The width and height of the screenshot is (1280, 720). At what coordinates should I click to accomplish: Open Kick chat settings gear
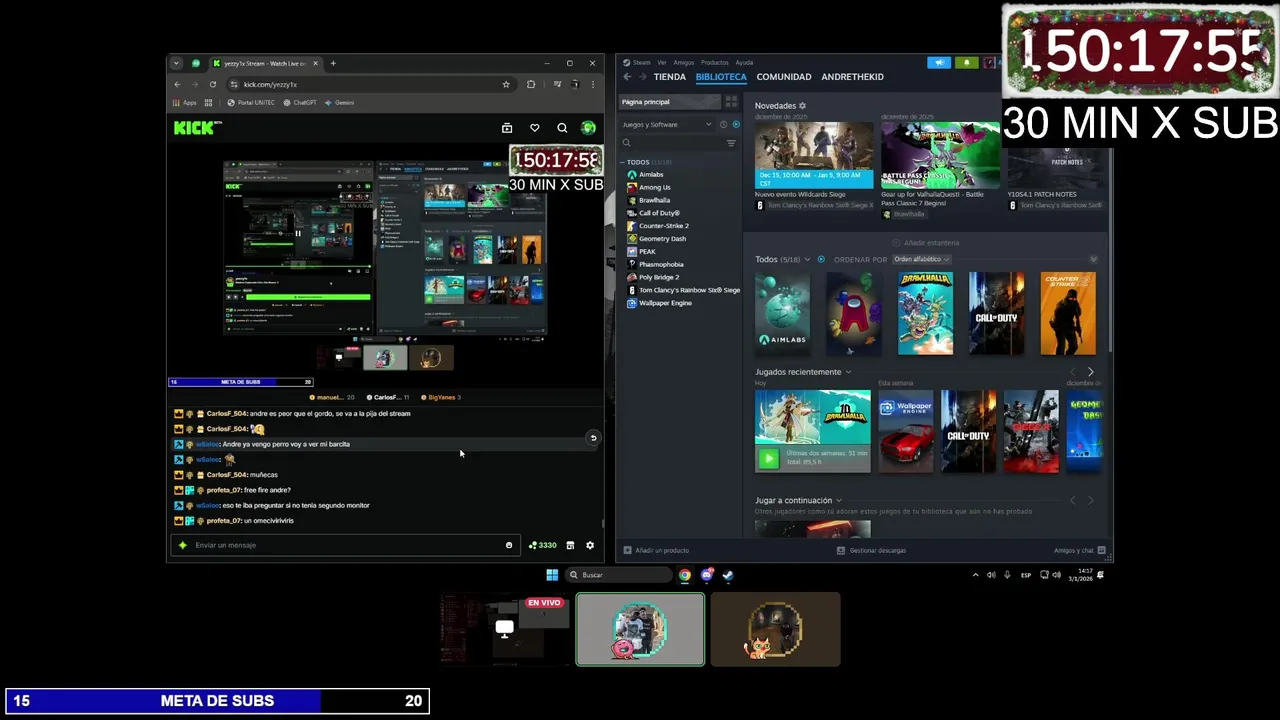click(590, 545)
